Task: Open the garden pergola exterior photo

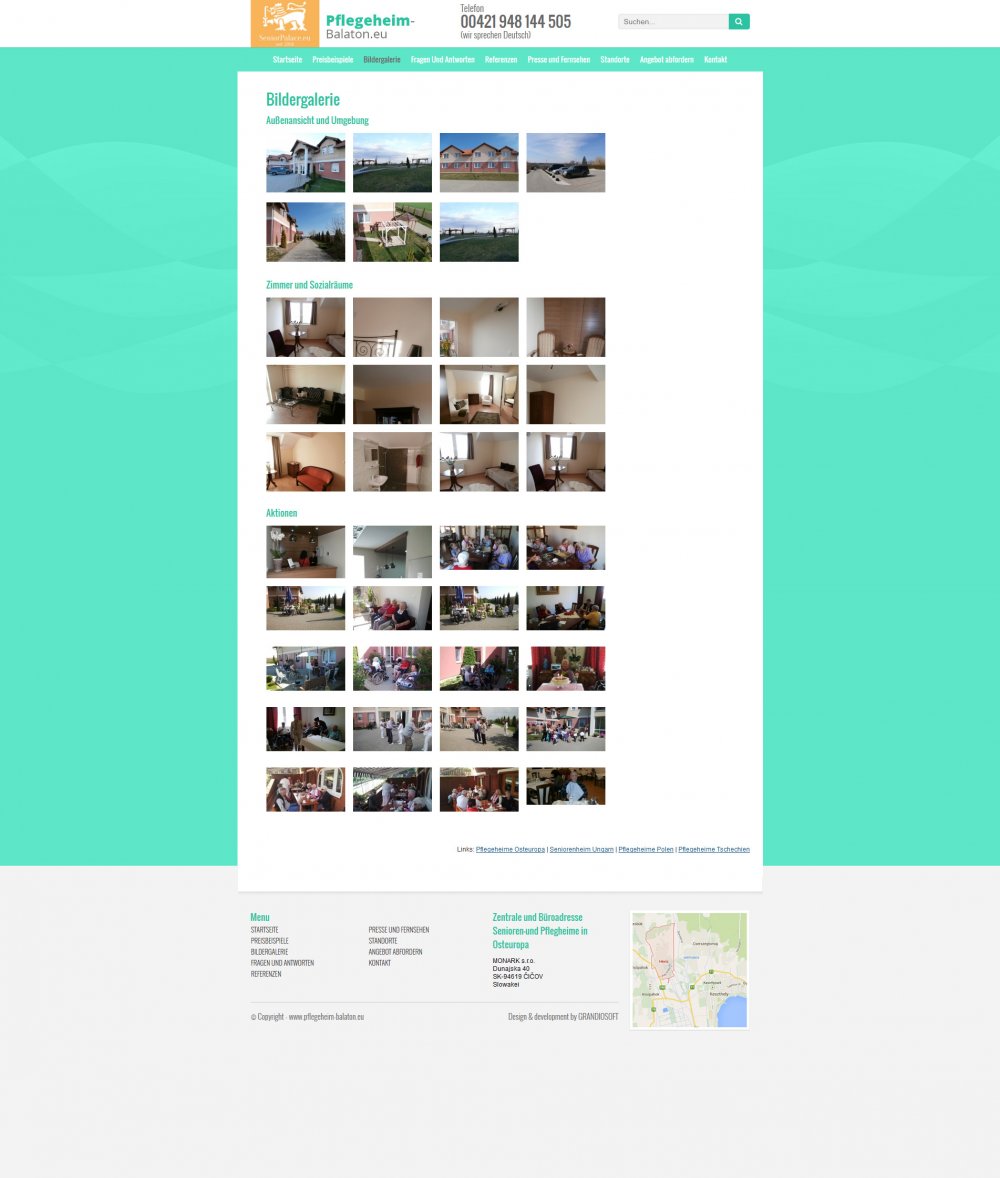Action: (x=392, y=232)
